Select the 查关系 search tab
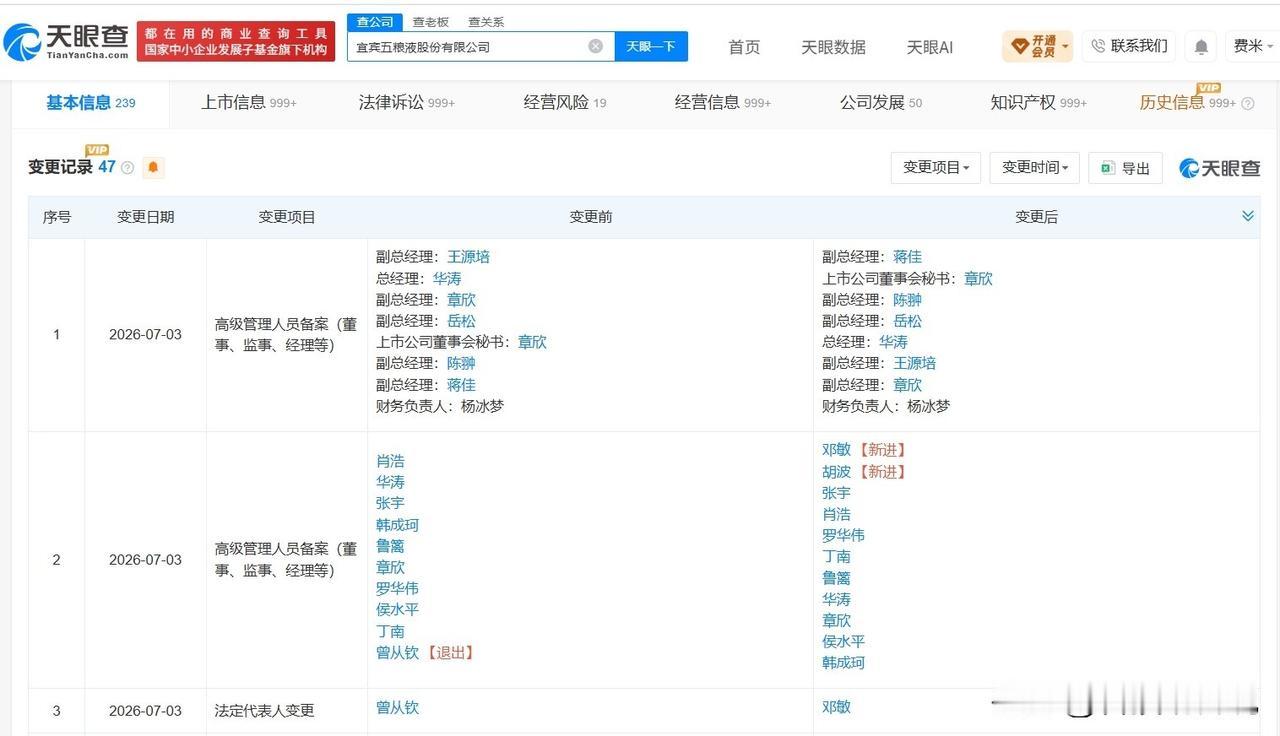1280x736 pixels. click(486, 21)
